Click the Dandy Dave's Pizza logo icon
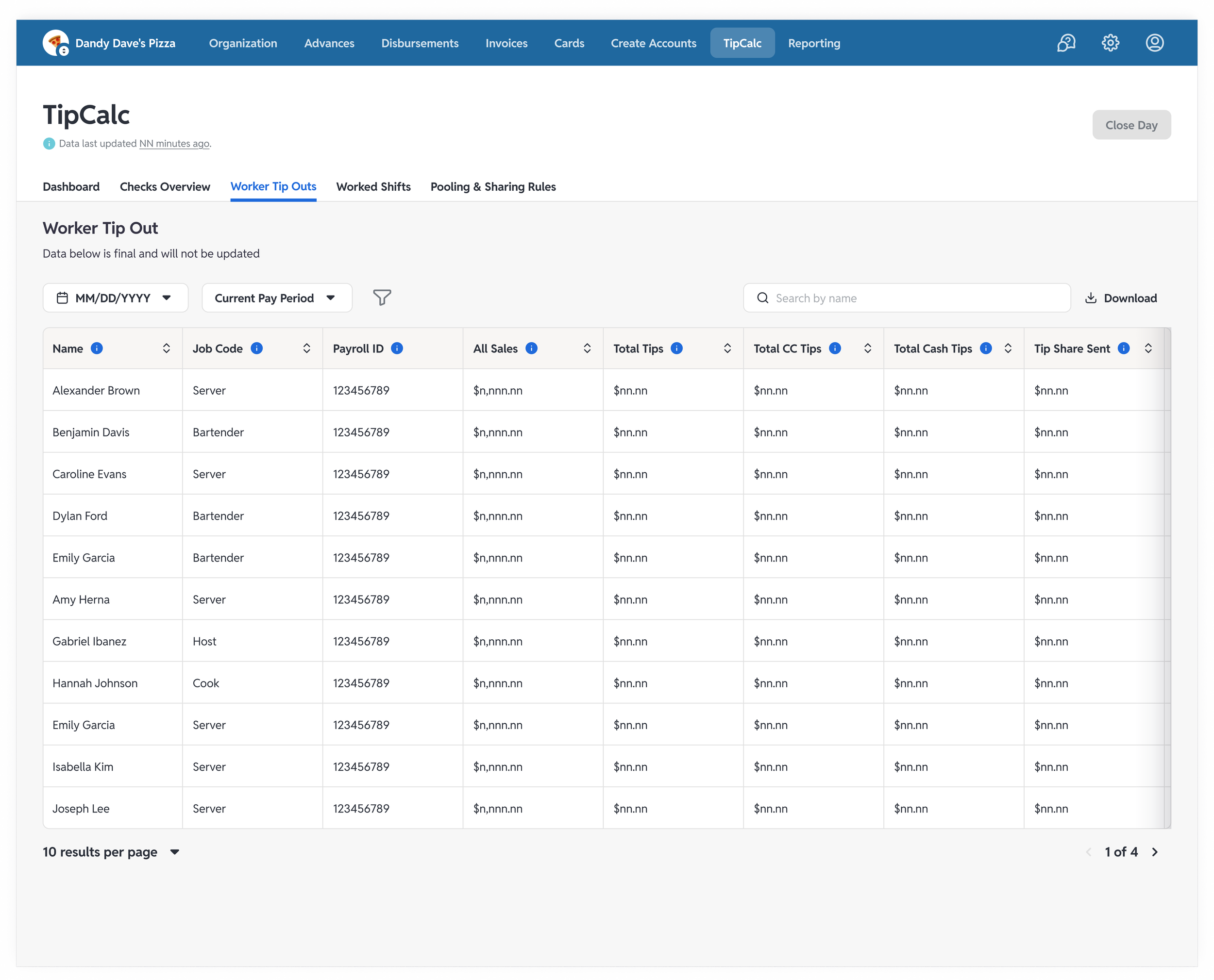Viewport: 1214px width, 980px height. pyautogui.click(x=55, y=43)
